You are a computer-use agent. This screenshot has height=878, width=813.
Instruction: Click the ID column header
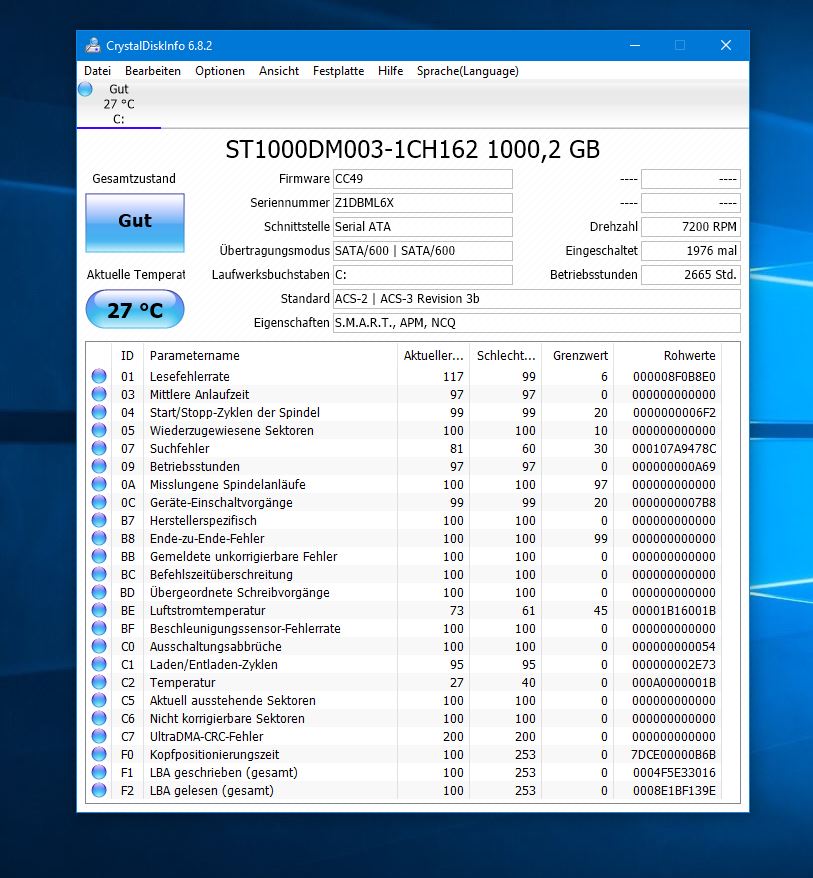[127, 356]
